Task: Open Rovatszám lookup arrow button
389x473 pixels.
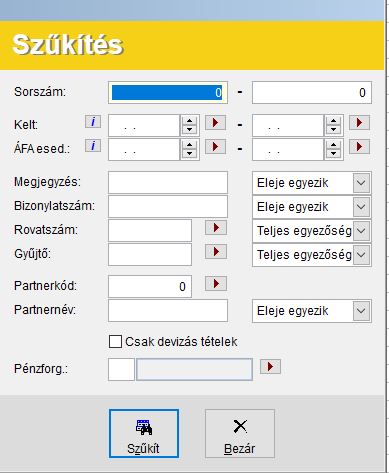Action: point(216,228)
